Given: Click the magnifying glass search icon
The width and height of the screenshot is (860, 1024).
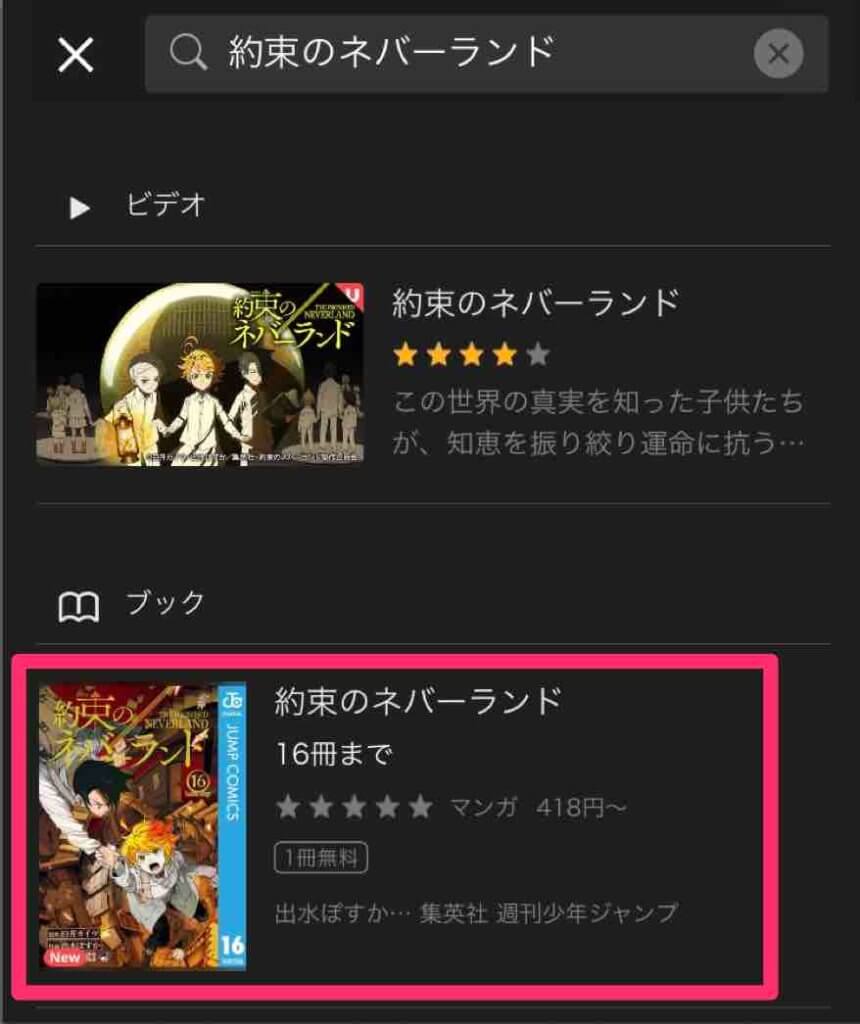Looking at the screenshot, I should point(188,53).
